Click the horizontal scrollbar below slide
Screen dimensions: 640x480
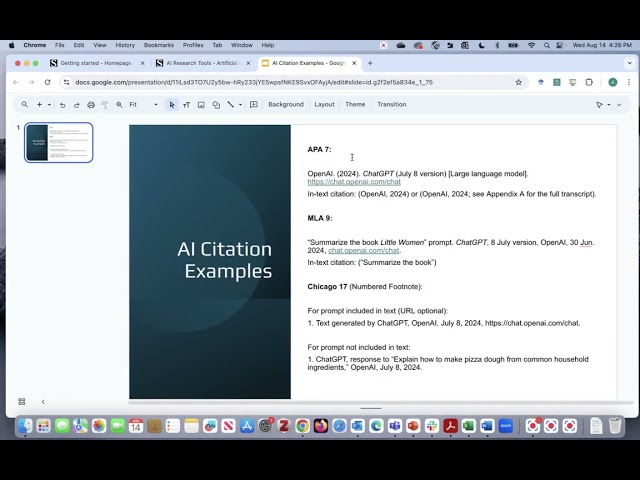[x=380, y=402]
